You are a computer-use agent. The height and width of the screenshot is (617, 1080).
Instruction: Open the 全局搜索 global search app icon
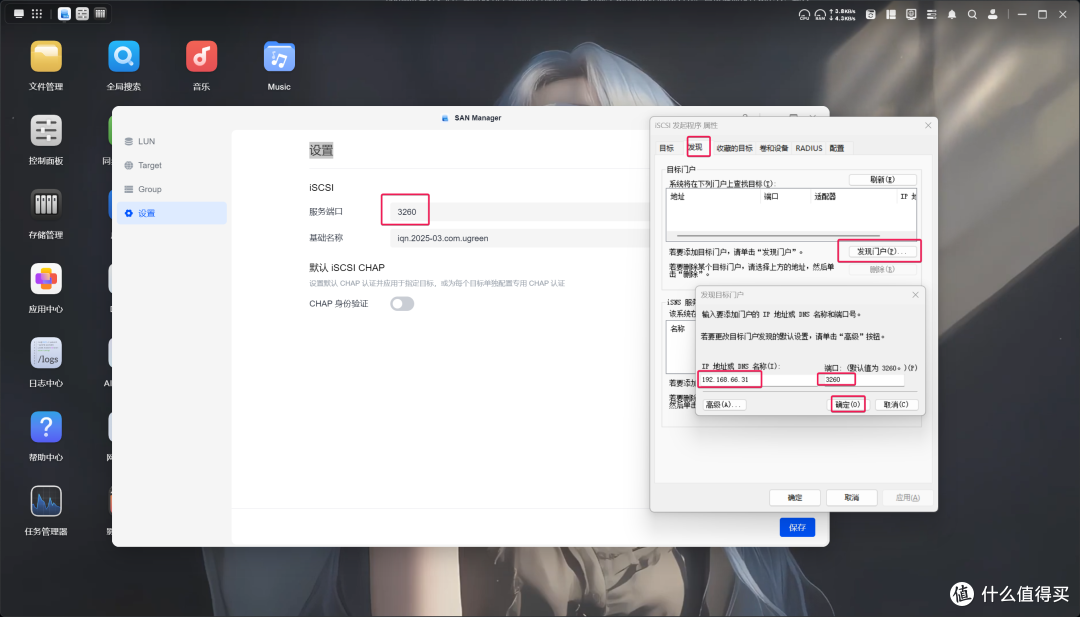coord(124,57)
